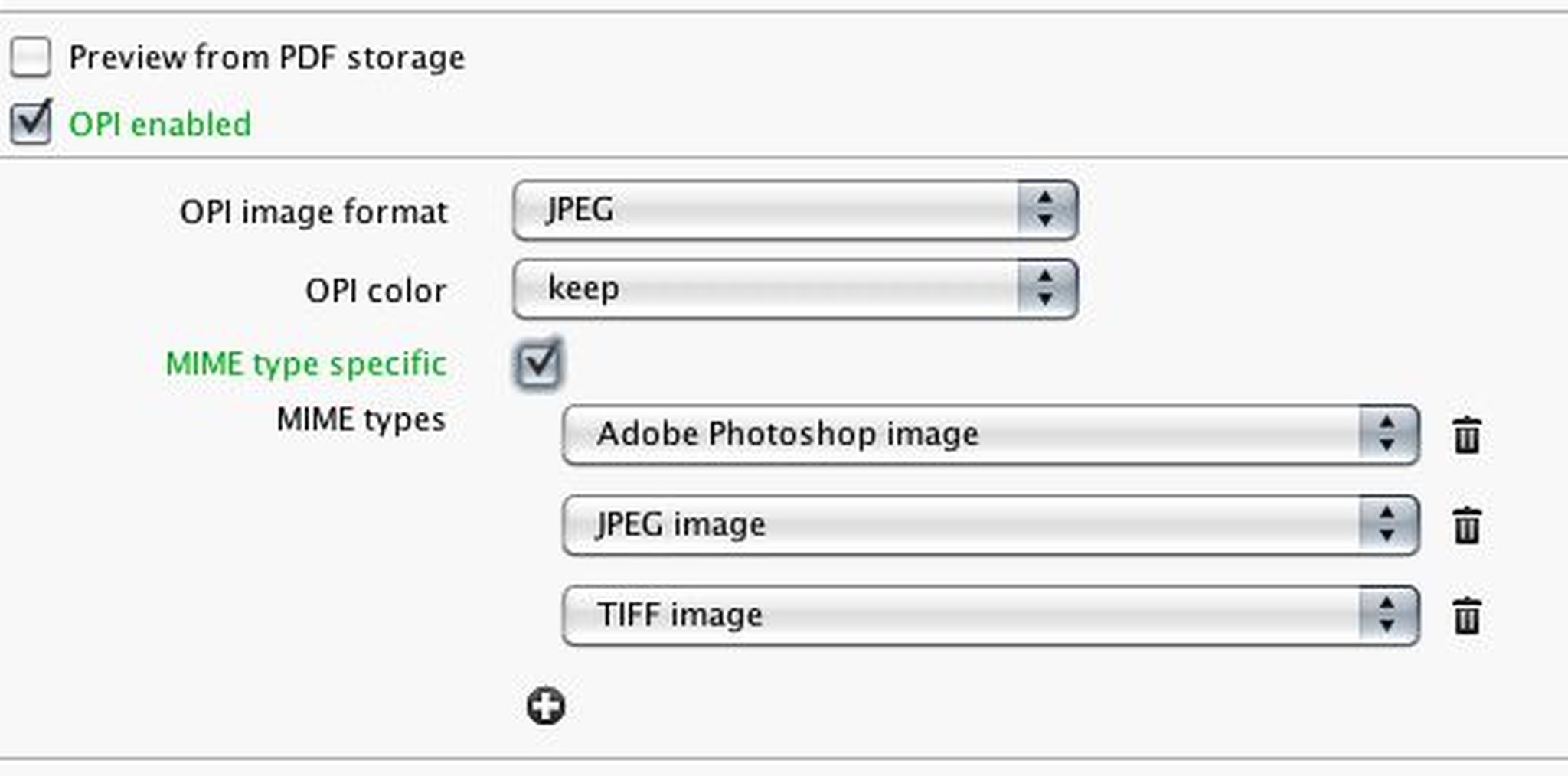Click the OPI color label text
Viewport: 1568px width, 776px height.
(375, 291)
